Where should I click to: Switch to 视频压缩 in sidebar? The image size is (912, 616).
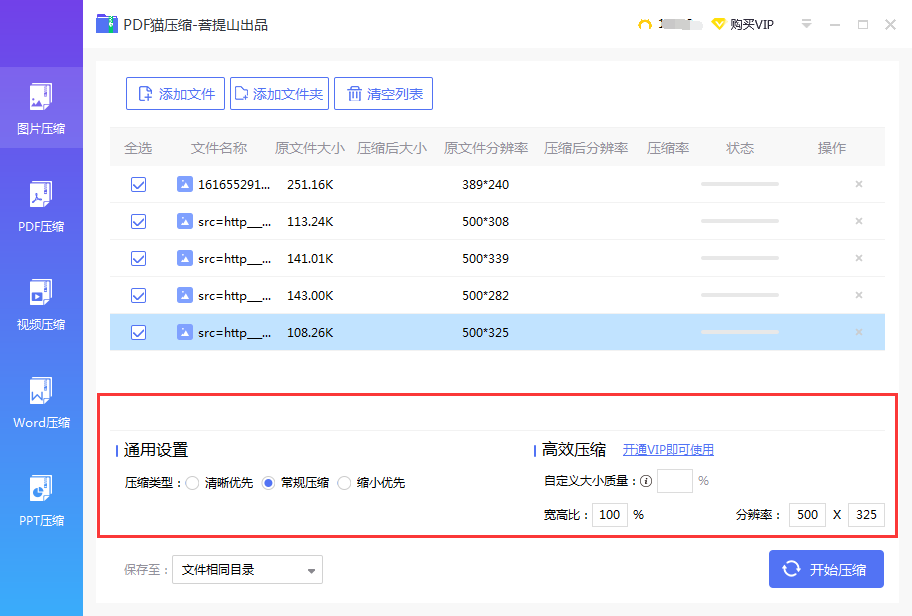click(x=41, y=304)
